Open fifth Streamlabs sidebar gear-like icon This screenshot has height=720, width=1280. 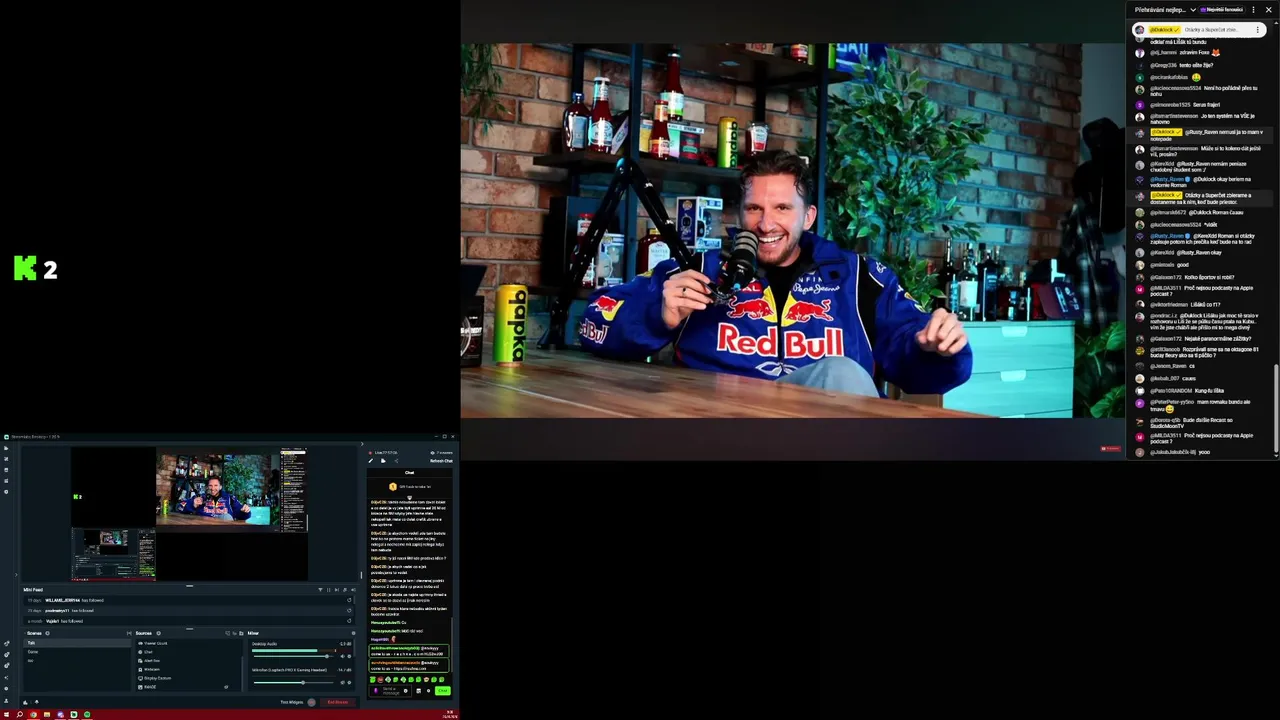(x=6, y=492)
